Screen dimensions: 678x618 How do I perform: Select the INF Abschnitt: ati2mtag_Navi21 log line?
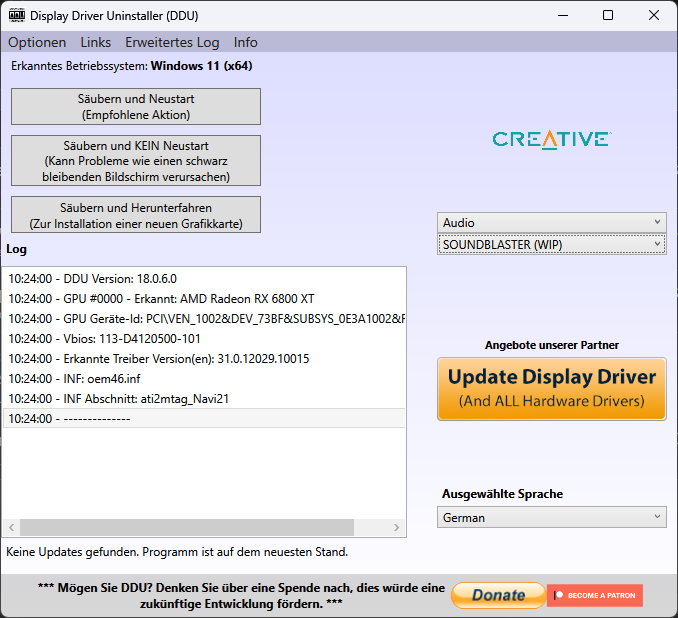coord(204,399)
